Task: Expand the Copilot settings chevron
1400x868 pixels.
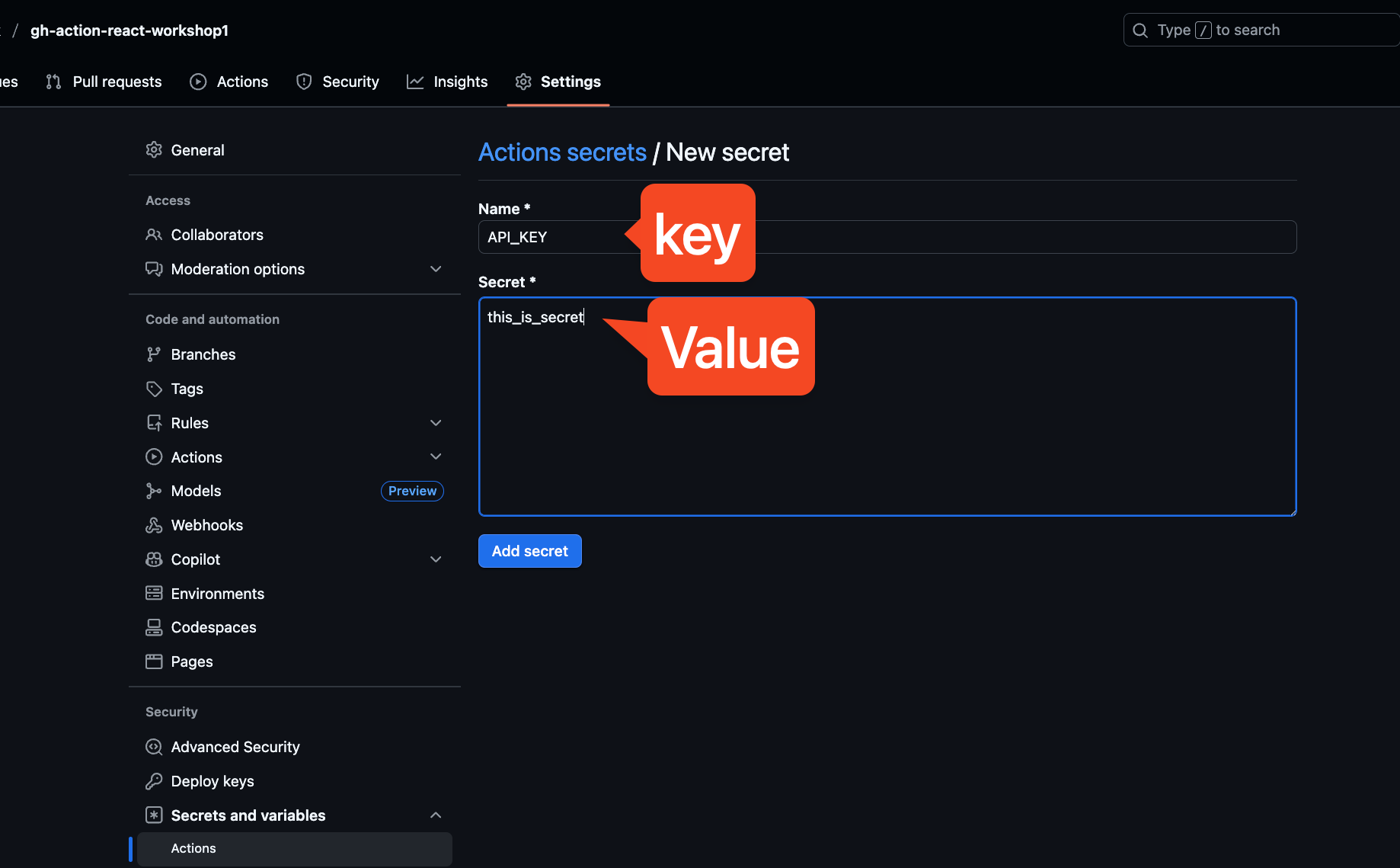Action: [x=436, y=559]
